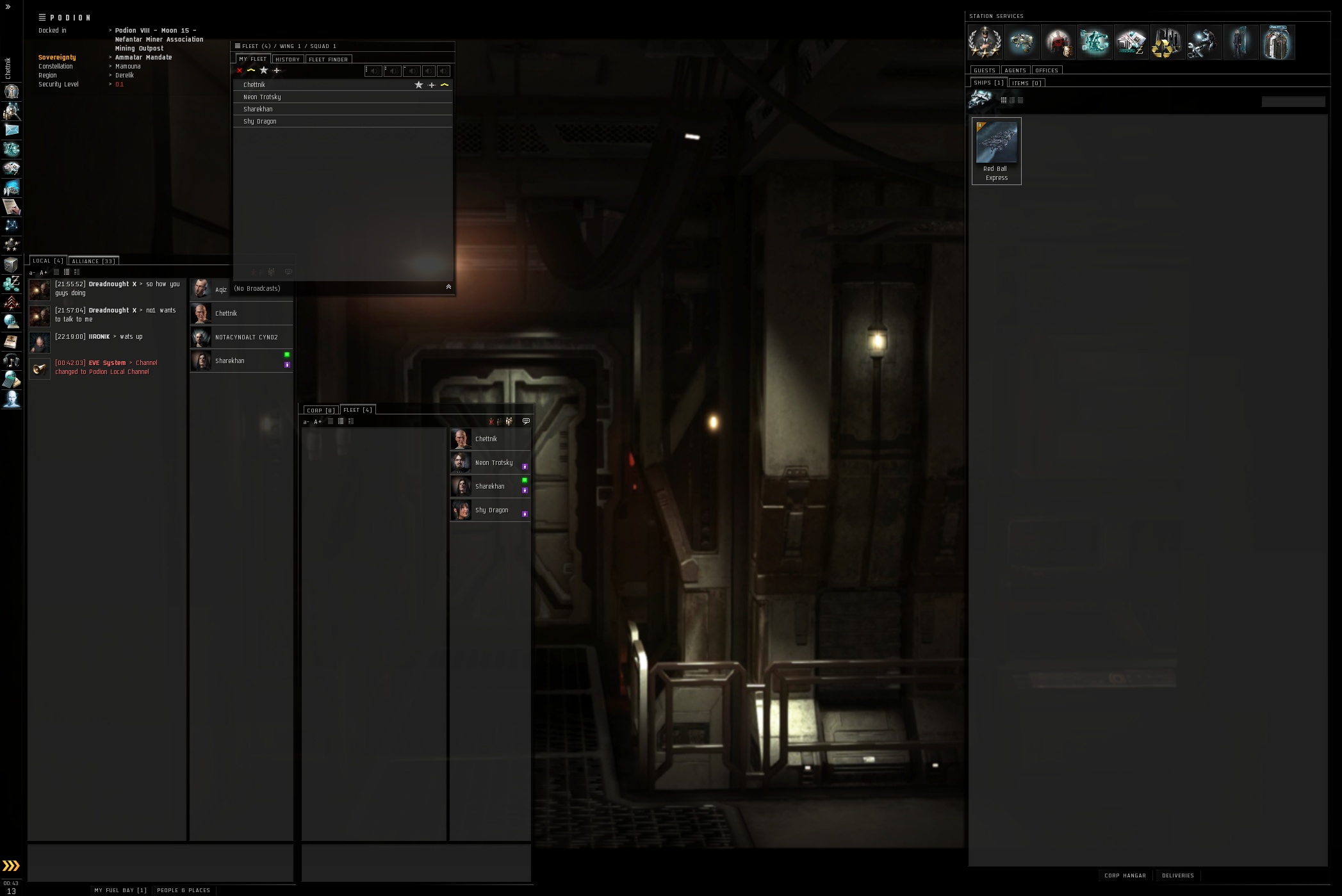Switch to the Alliance chat tab
This screenshot has height=896, width=1342.
[x=93, y=261]
